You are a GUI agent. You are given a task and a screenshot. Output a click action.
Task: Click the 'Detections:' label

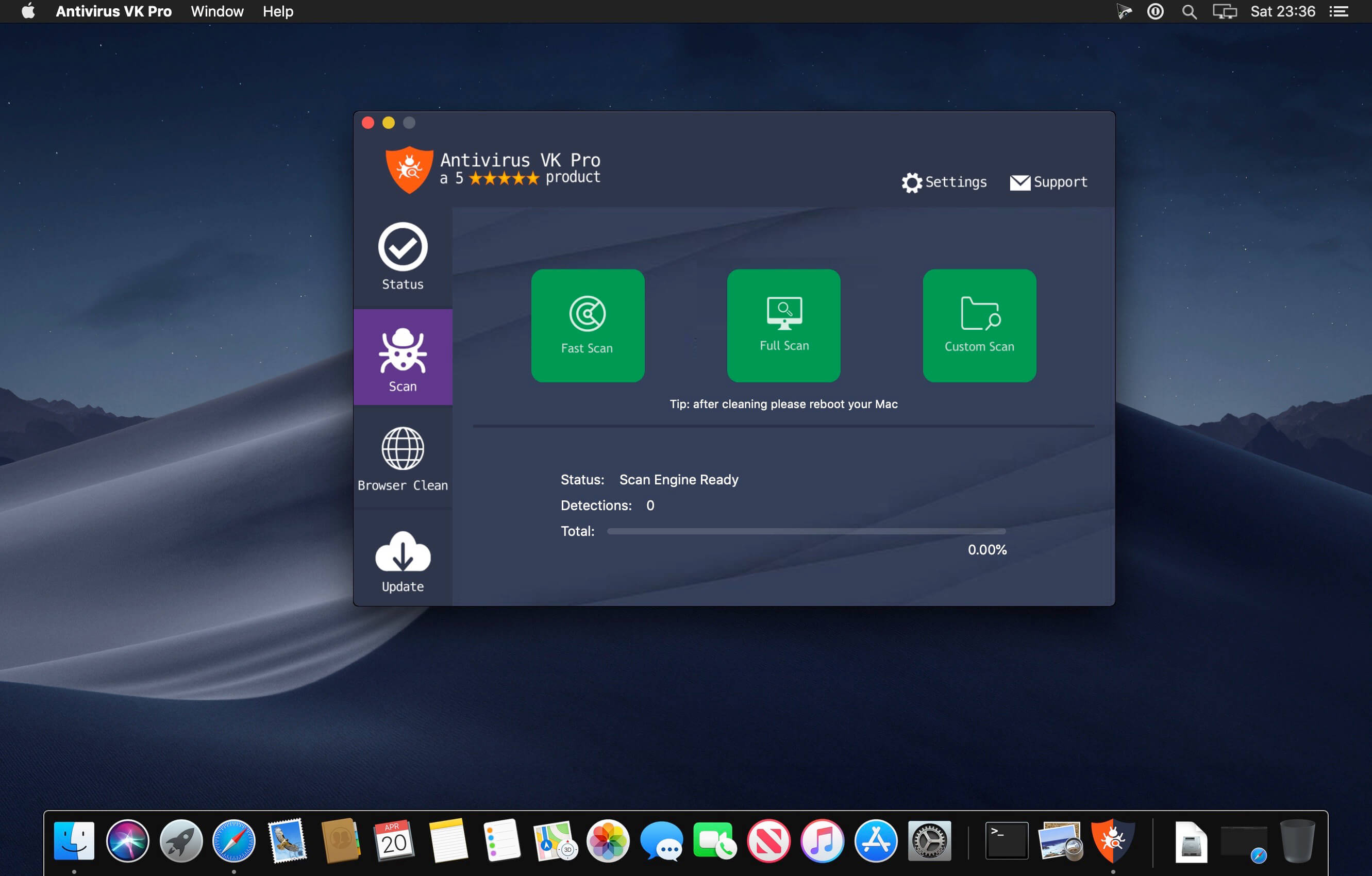tap(596, 505)
